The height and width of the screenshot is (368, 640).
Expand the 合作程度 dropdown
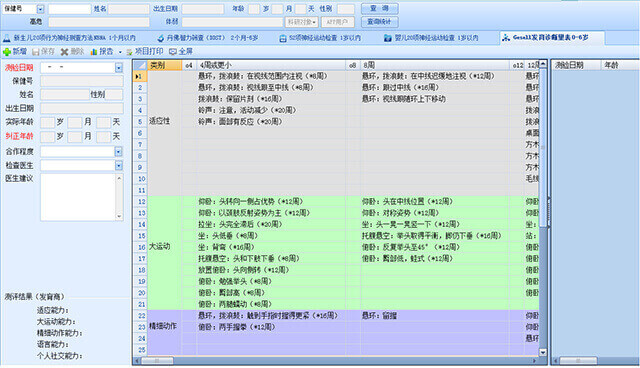(118, 152)
